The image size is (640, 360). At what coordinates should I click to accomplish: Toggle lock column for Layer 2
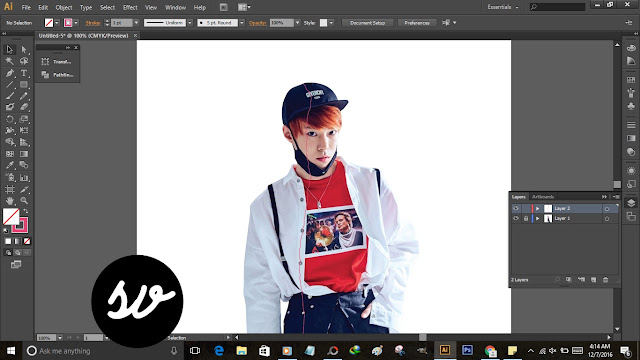point(526,208)
